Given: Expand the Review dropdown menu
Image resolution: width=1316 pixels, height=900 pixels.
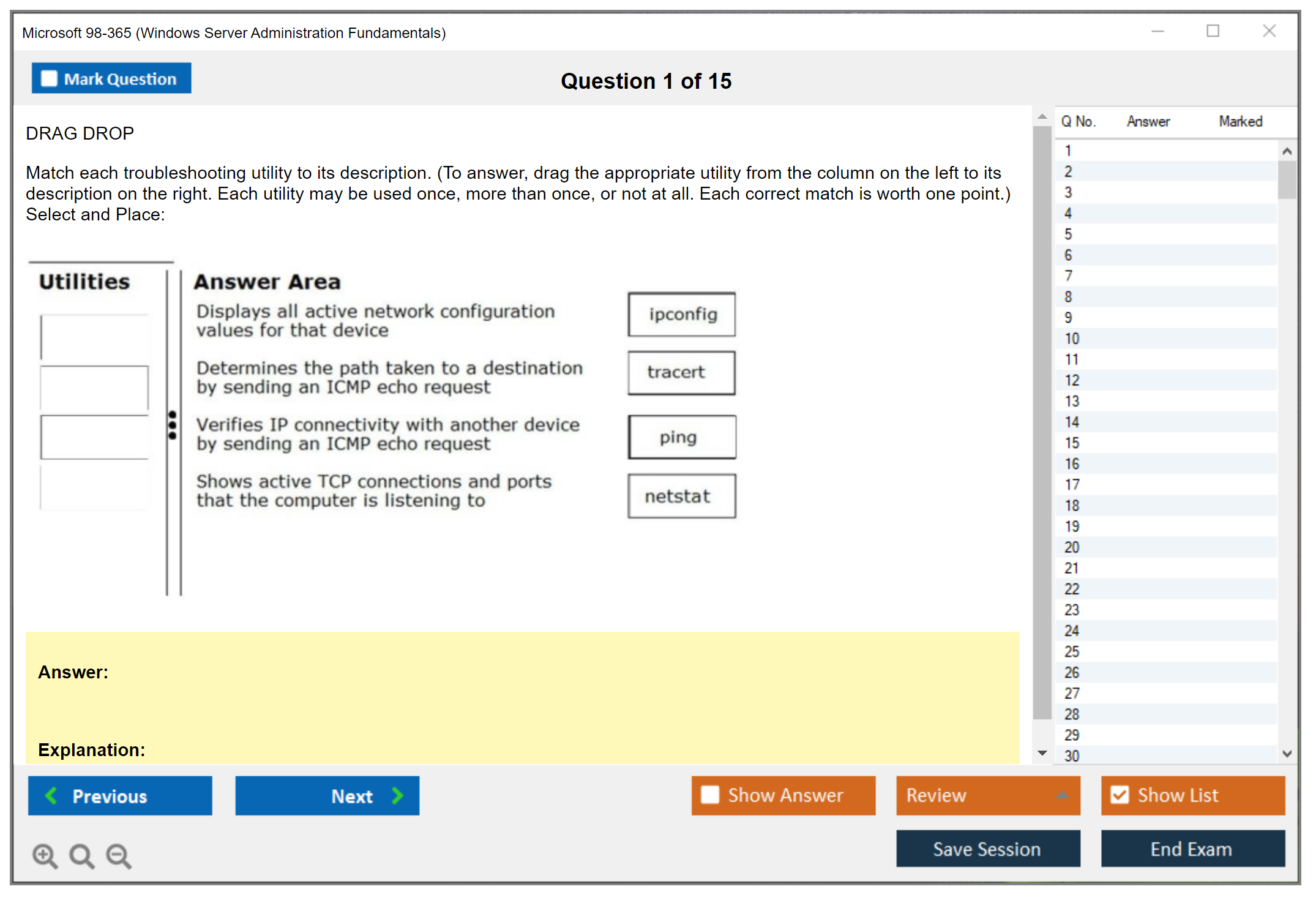Looking at the screenshot, I should pos(1062,795).
